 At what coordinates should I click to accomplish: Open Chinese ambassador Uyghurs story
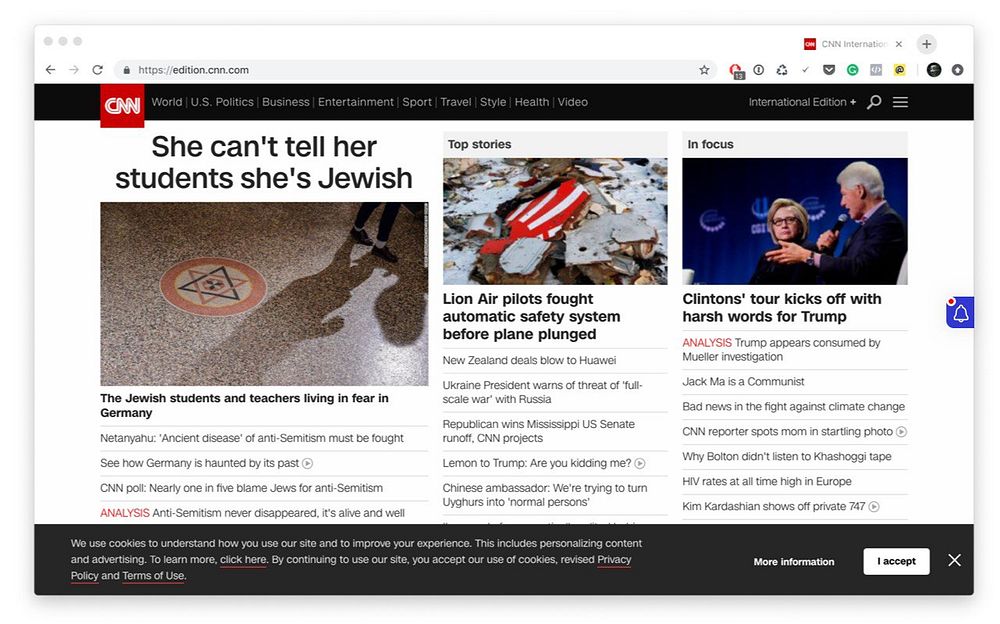pyautogui.click(x=545, y=495)
